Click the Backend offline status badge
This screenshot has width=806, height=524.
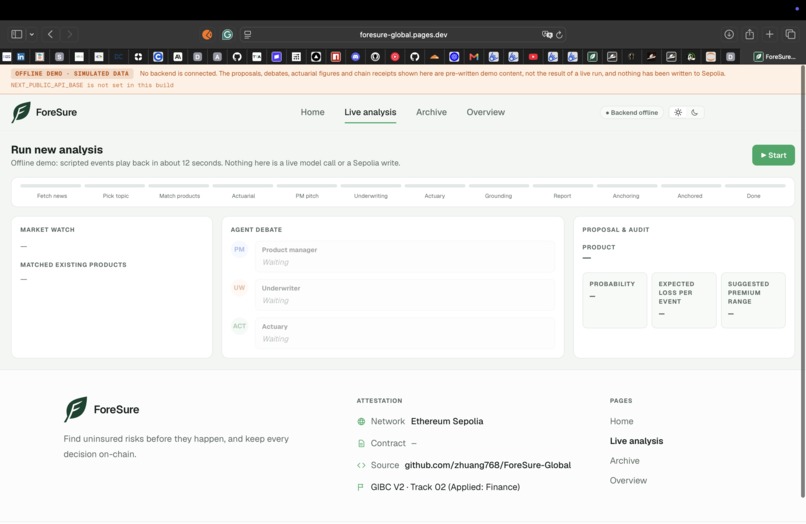point(632,113)
